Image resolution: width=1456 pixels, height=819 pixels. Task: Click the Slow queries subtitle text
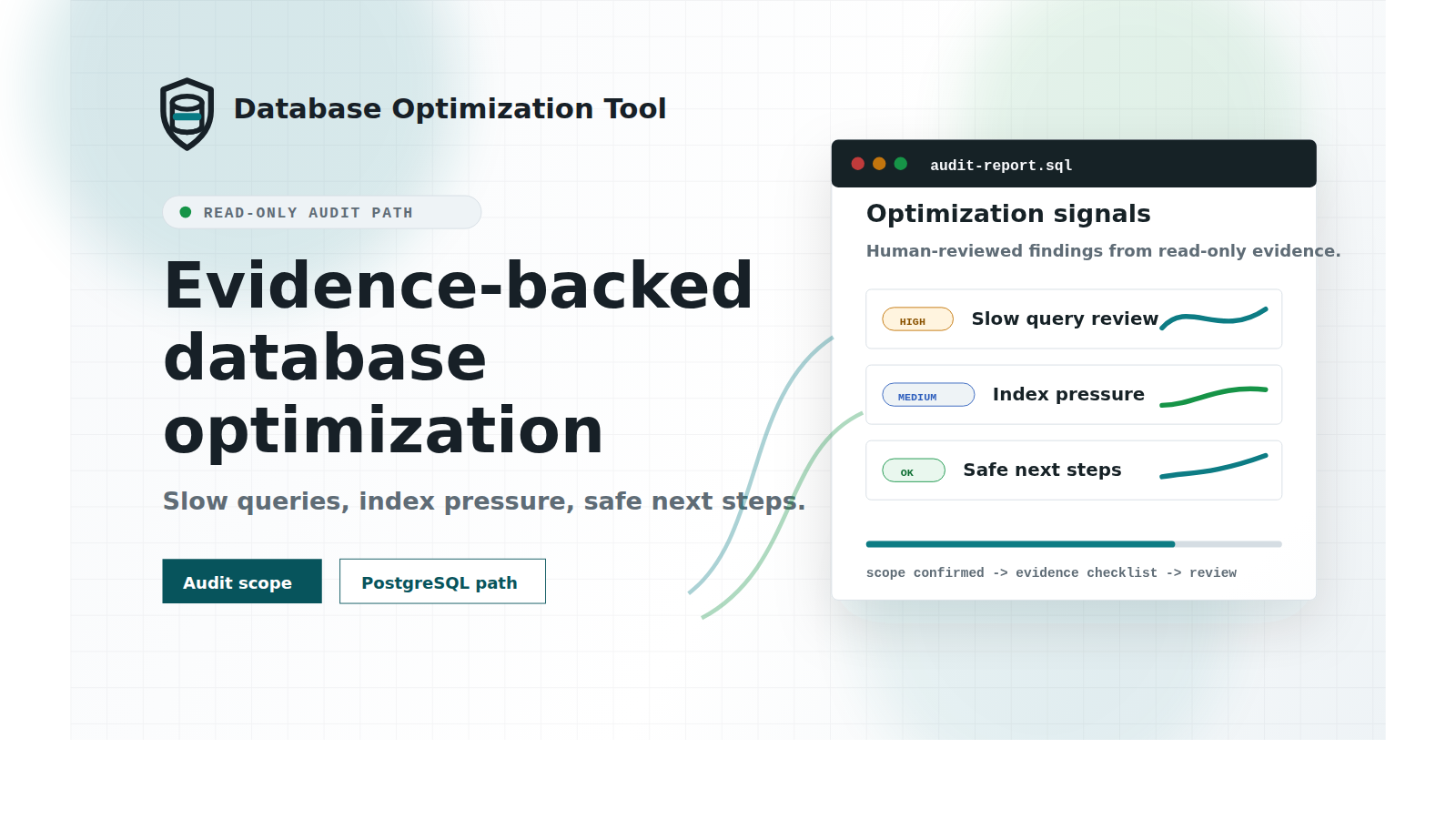(x=484, y=501)
